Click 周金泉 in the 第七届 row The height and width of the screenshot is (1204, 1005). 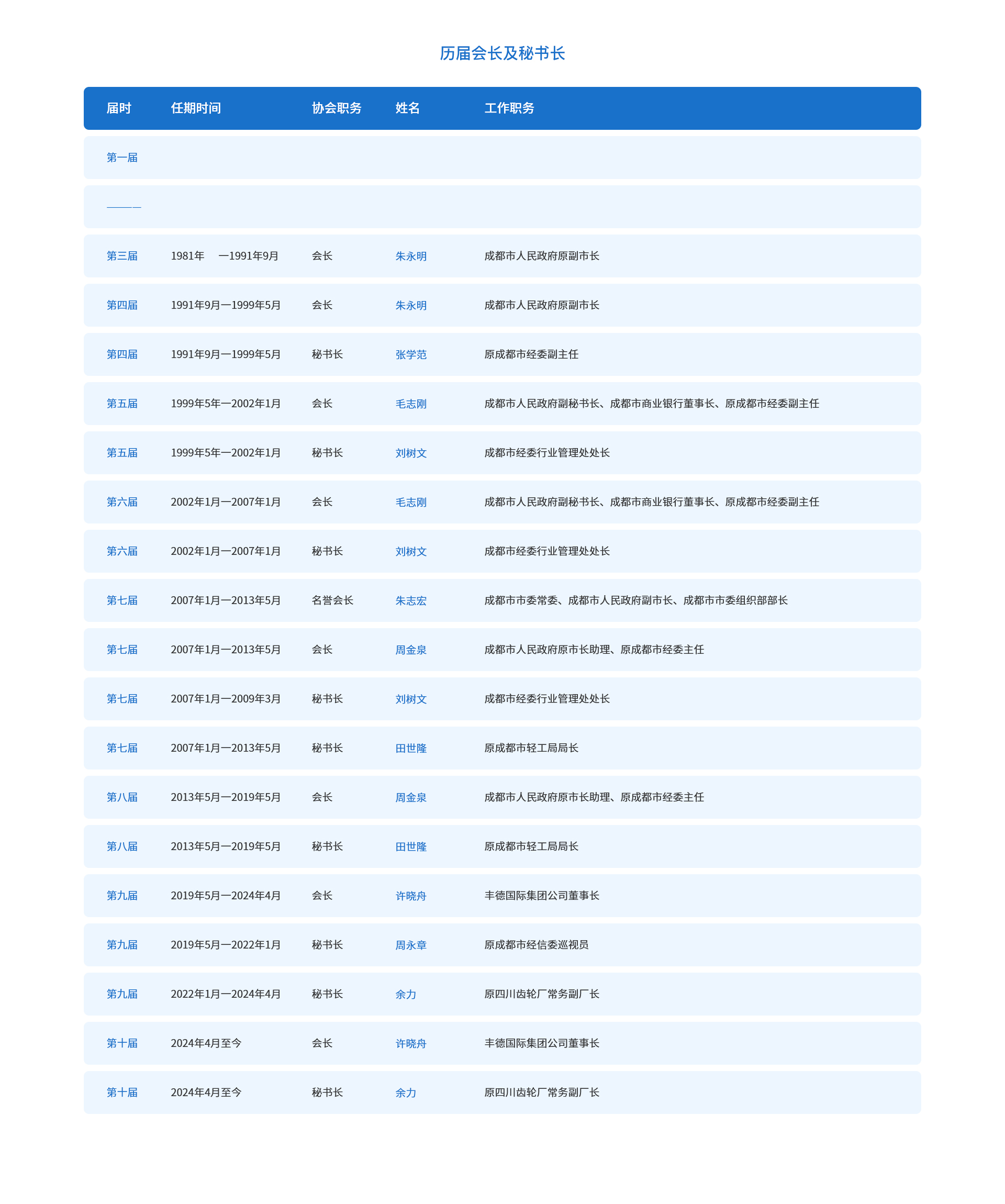(x=411, y=650)
